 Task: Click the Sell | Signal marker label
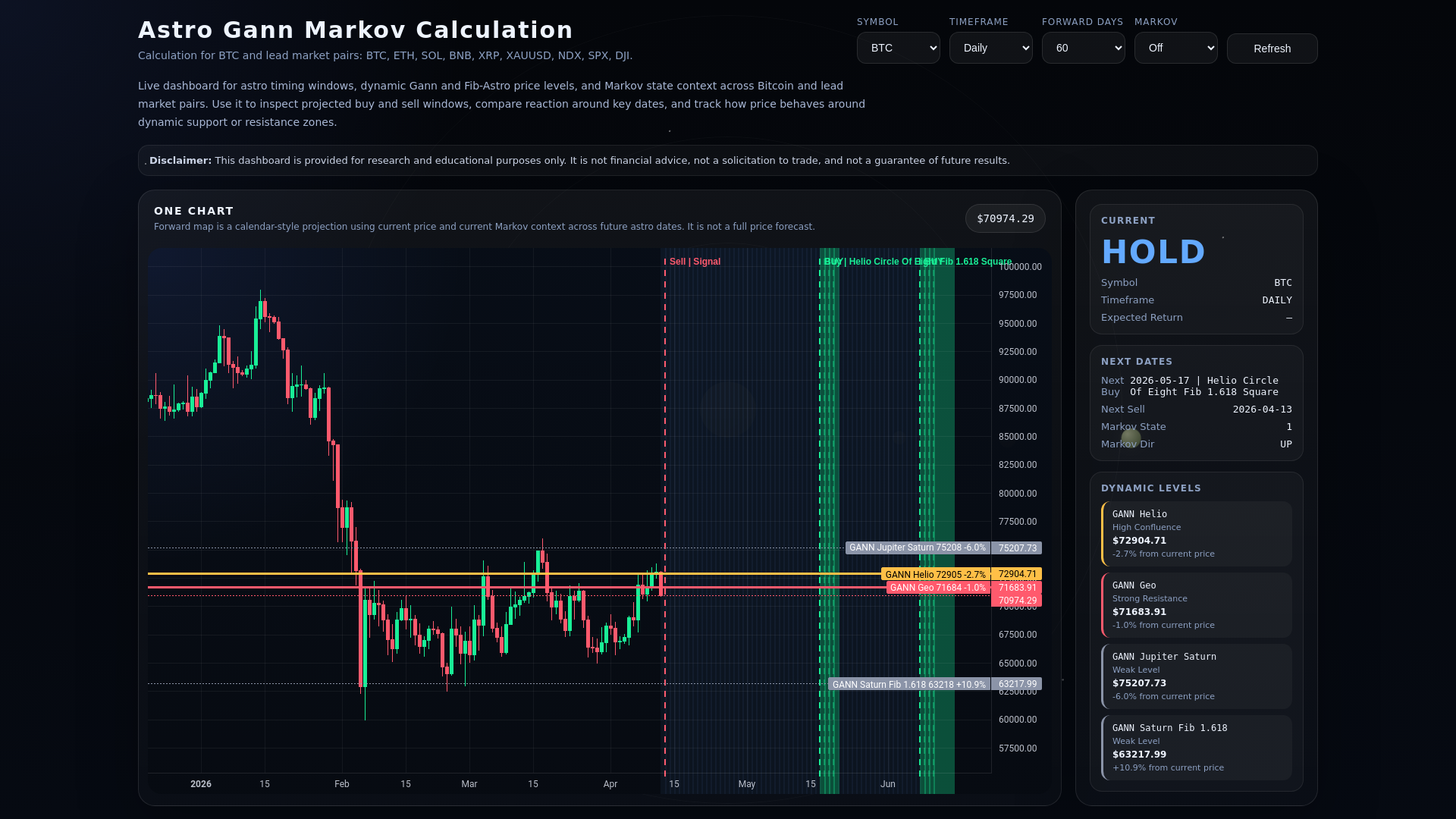(695, 262)
